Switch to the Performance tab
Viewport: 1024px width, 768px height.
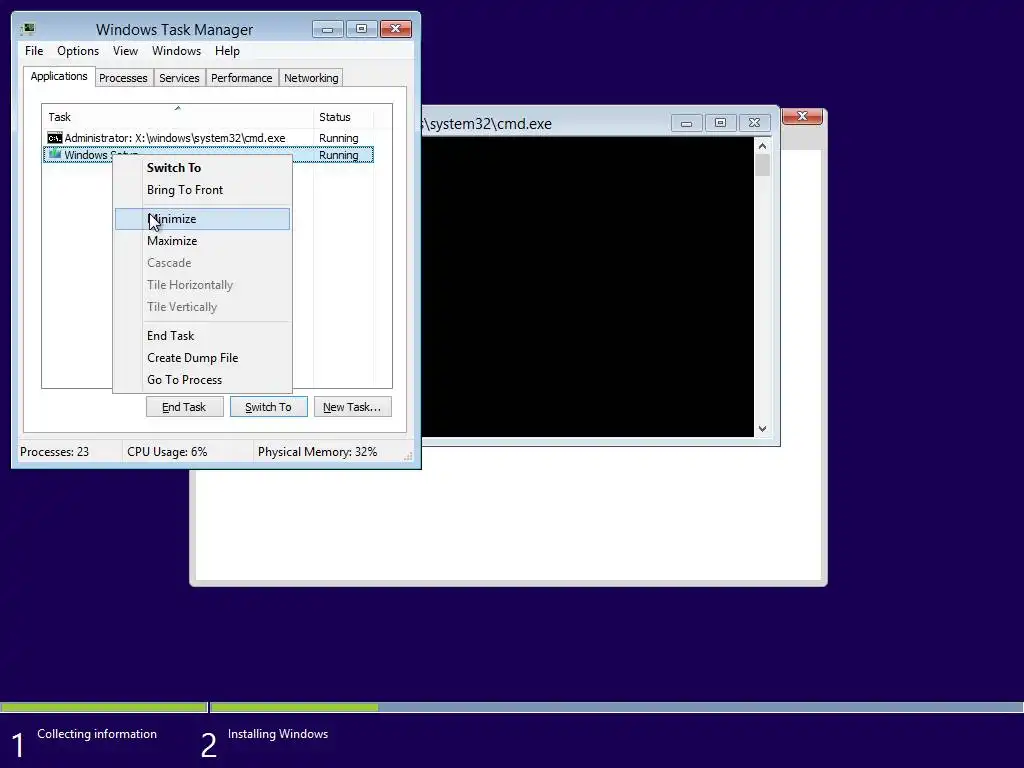click(242, 78)
